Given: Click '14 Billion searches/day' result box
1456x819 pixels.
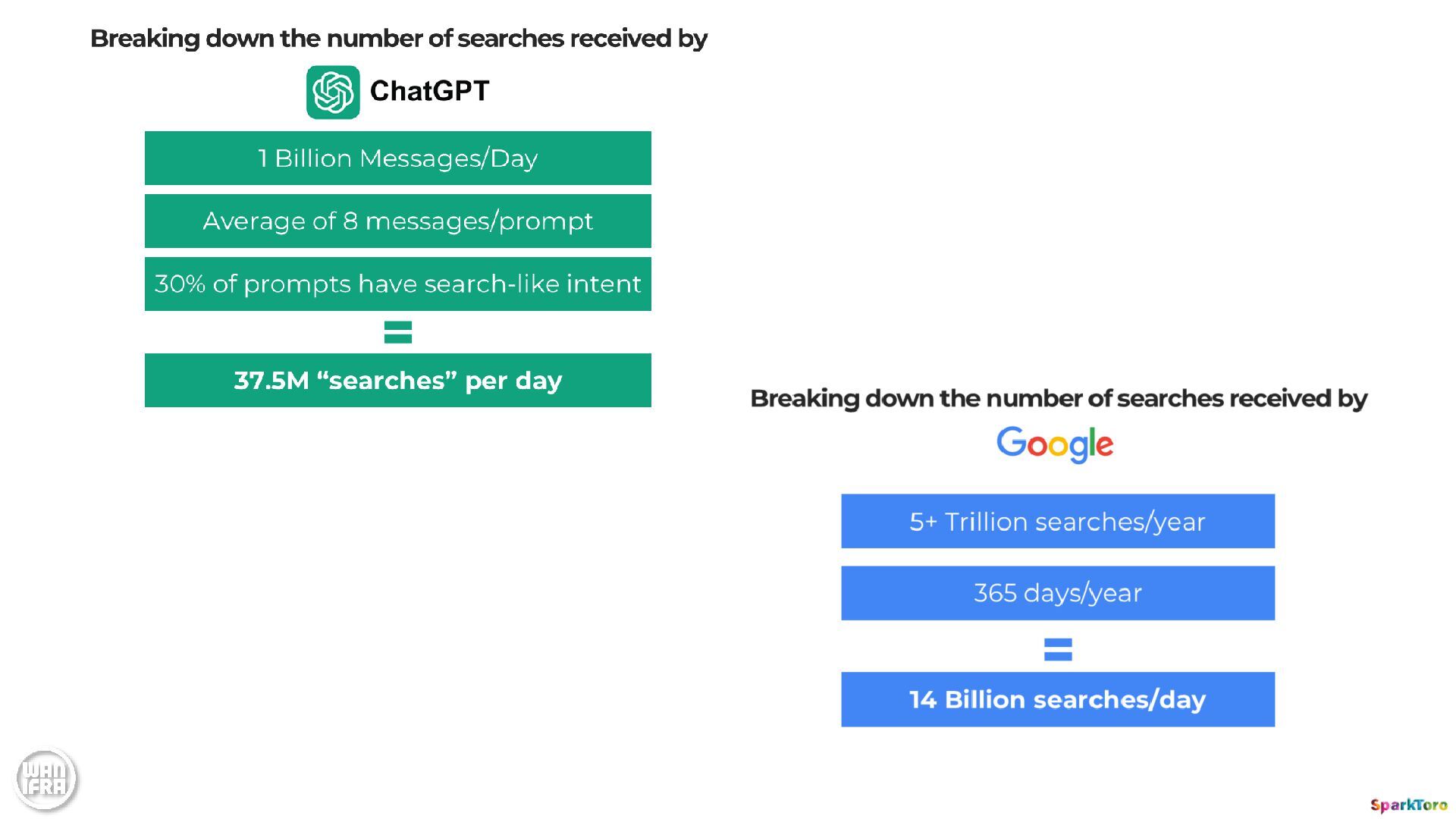Looking at the screenshot, I should 1057,699.
